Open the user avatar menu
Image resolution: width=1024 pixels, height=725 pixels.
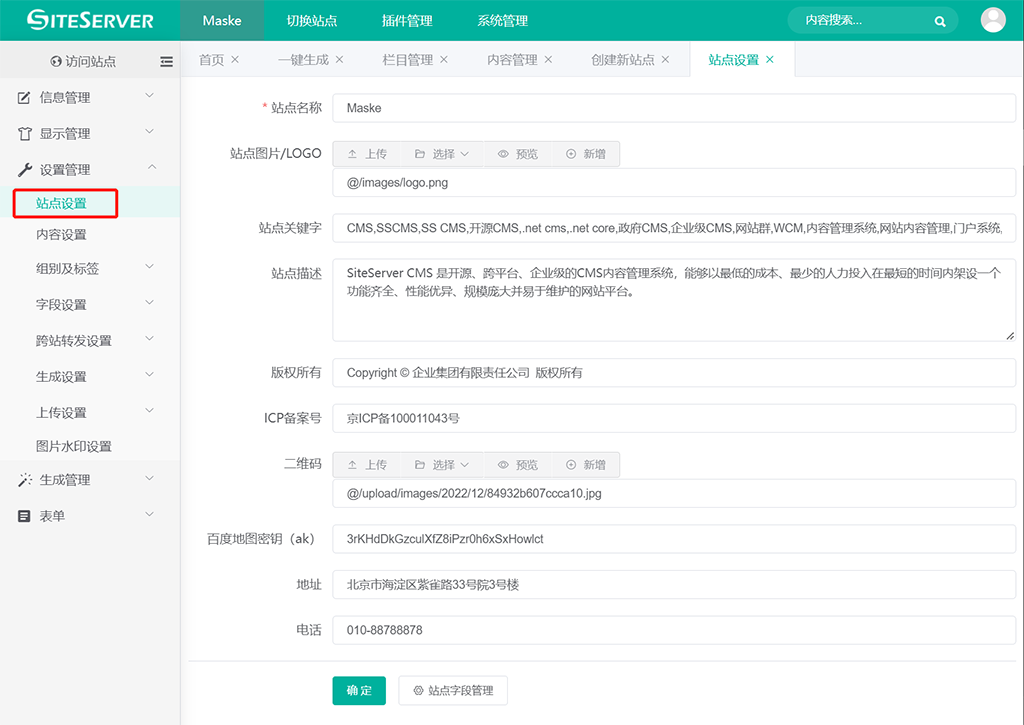click(993, 20)
